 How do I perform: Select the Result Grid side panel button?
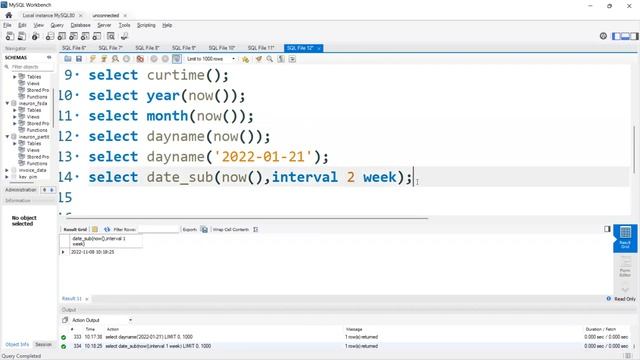[x=625, y=238]
